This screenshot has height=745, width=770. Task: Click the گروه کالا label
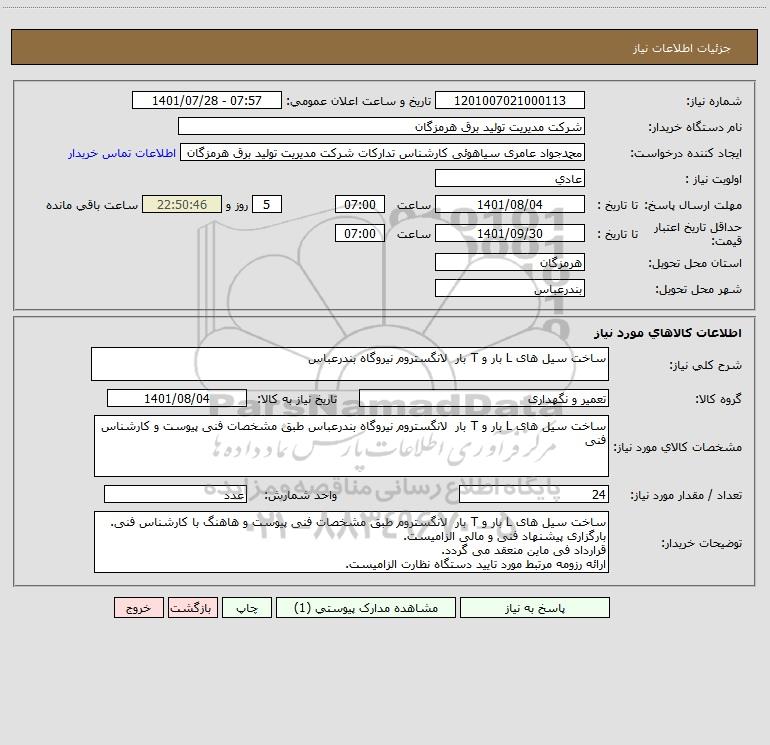coord(718,399)
